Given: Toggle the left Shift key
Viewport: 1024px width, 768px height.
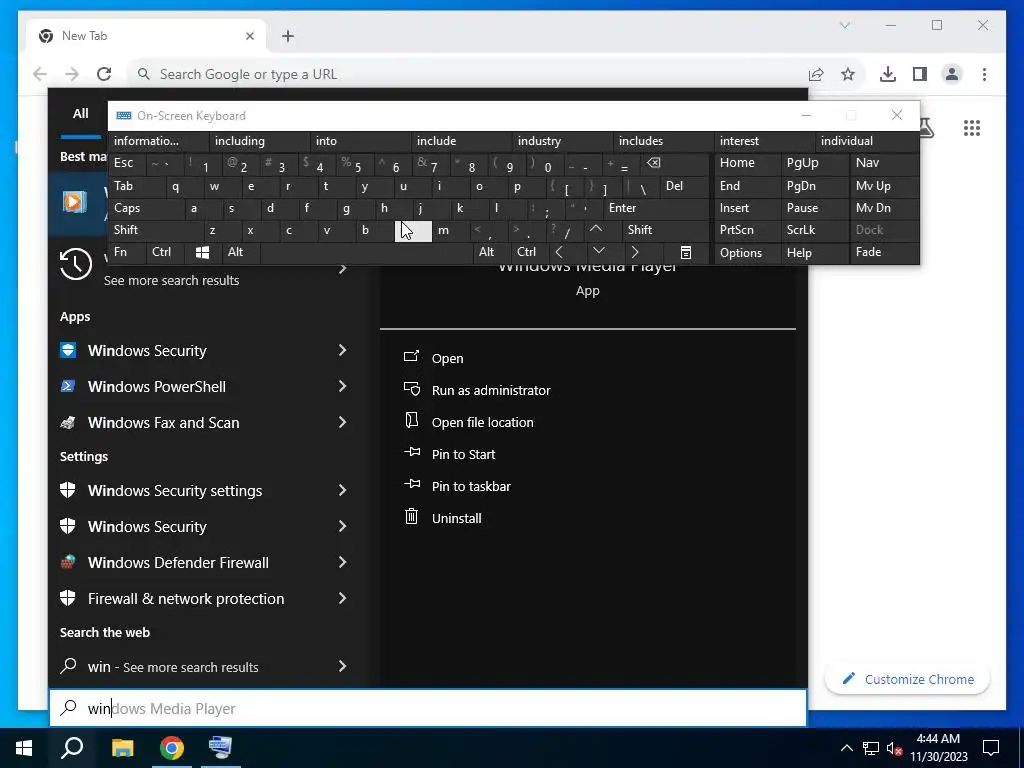Looking at the screenshot, I should (155, 230).
